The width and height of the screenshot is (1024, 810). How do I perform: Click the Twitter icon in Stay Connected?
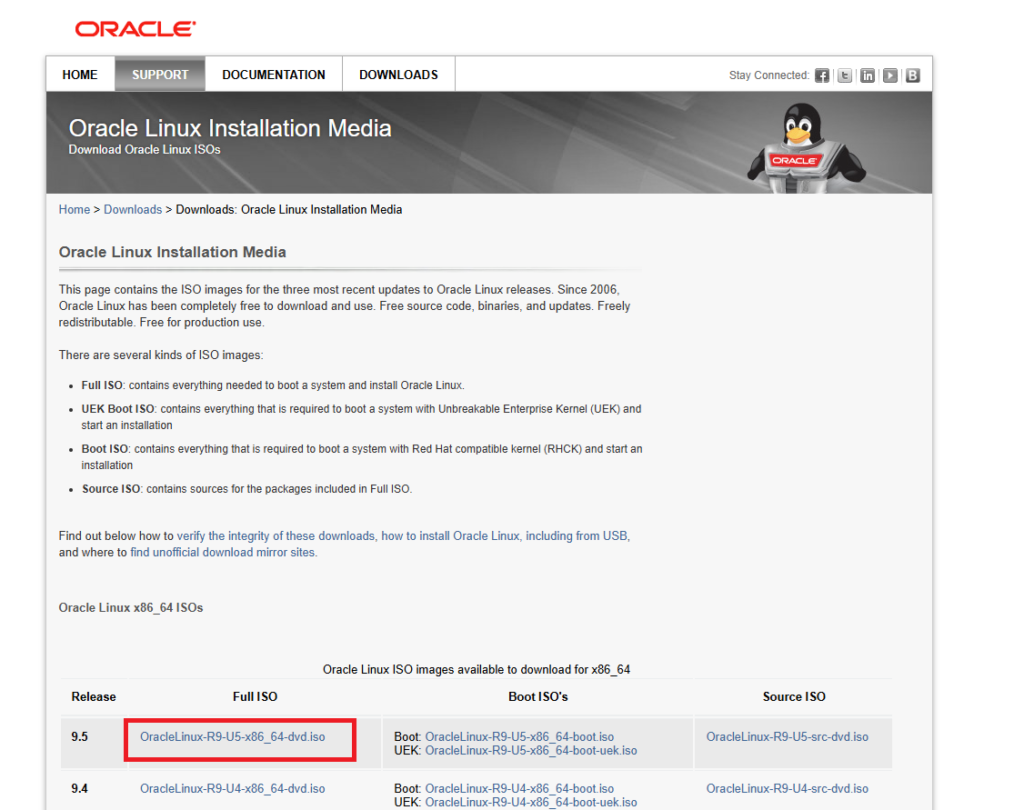tap(845, 75)
